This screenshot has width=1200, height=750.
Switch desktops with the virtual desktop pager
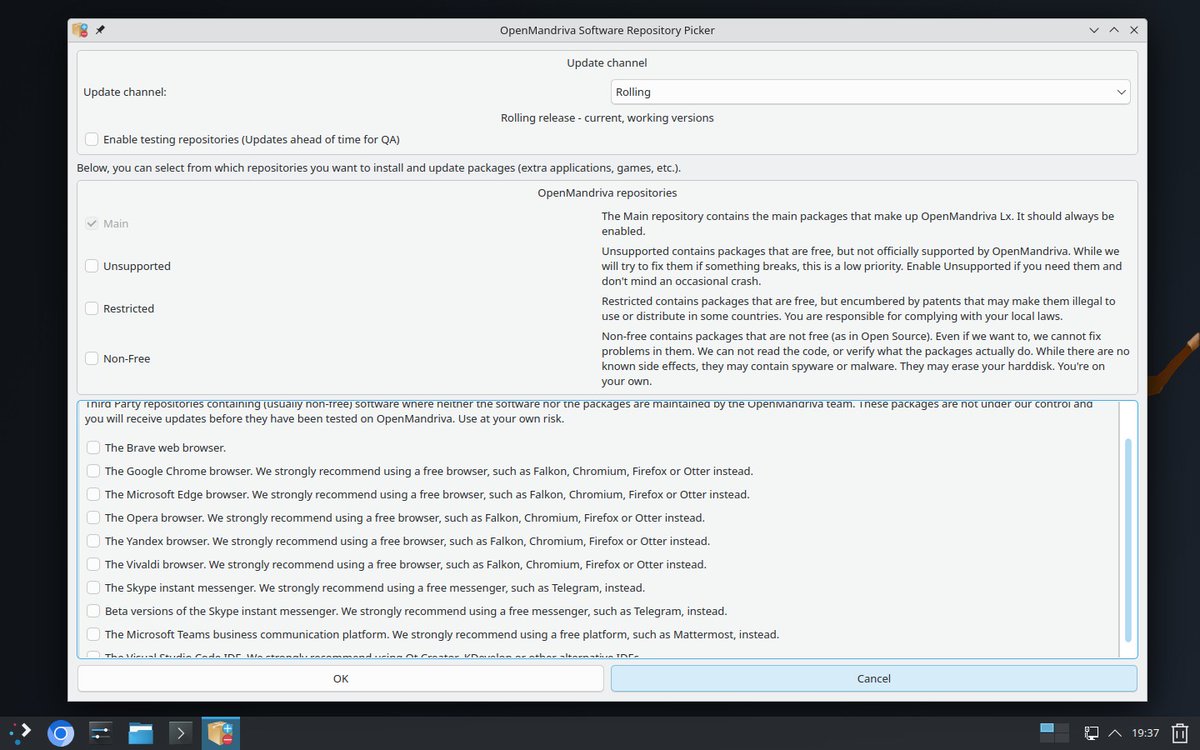(x=1054, y=733)
